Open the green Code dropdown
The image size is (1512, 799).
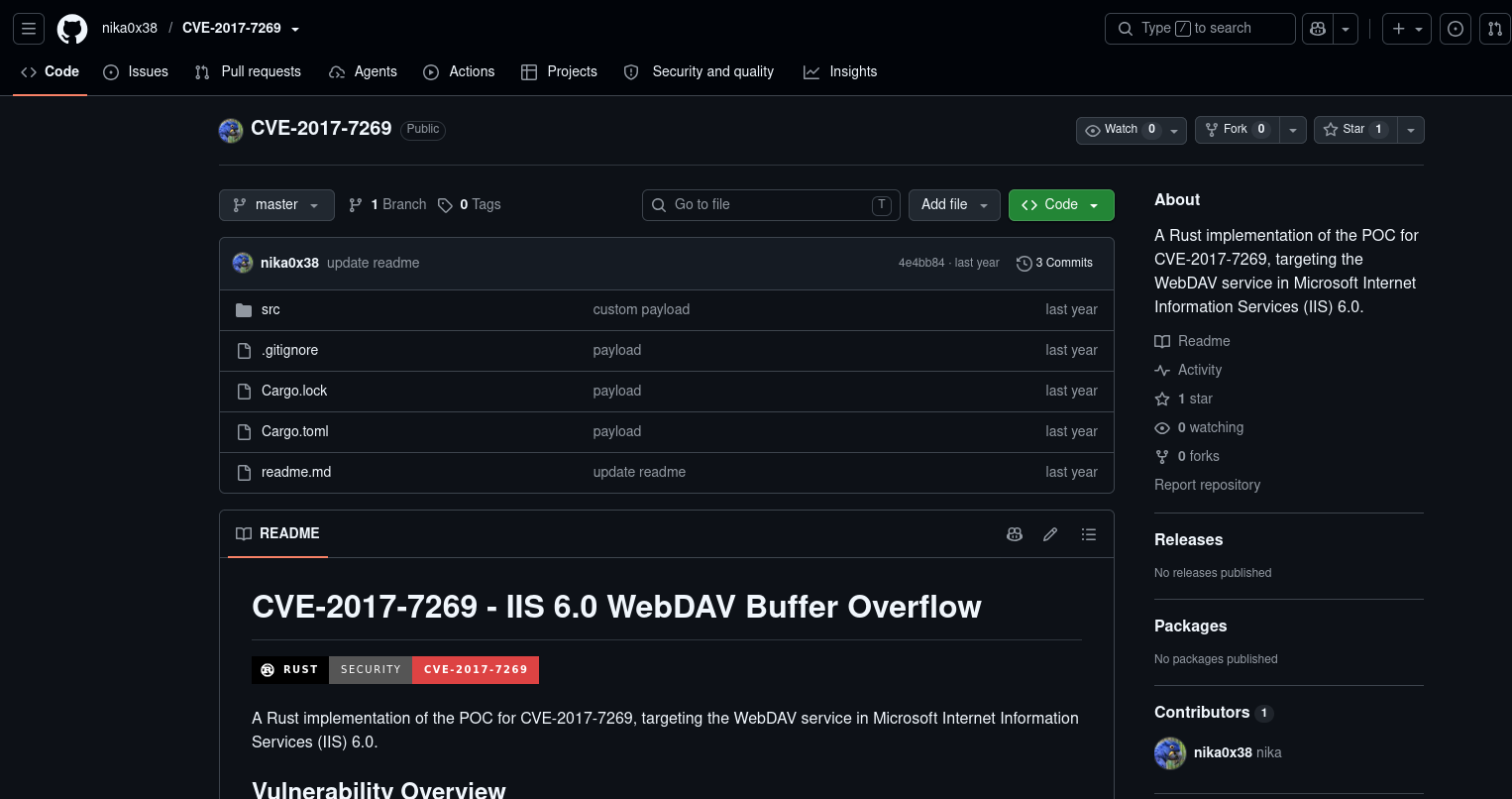coord(1061,205)
